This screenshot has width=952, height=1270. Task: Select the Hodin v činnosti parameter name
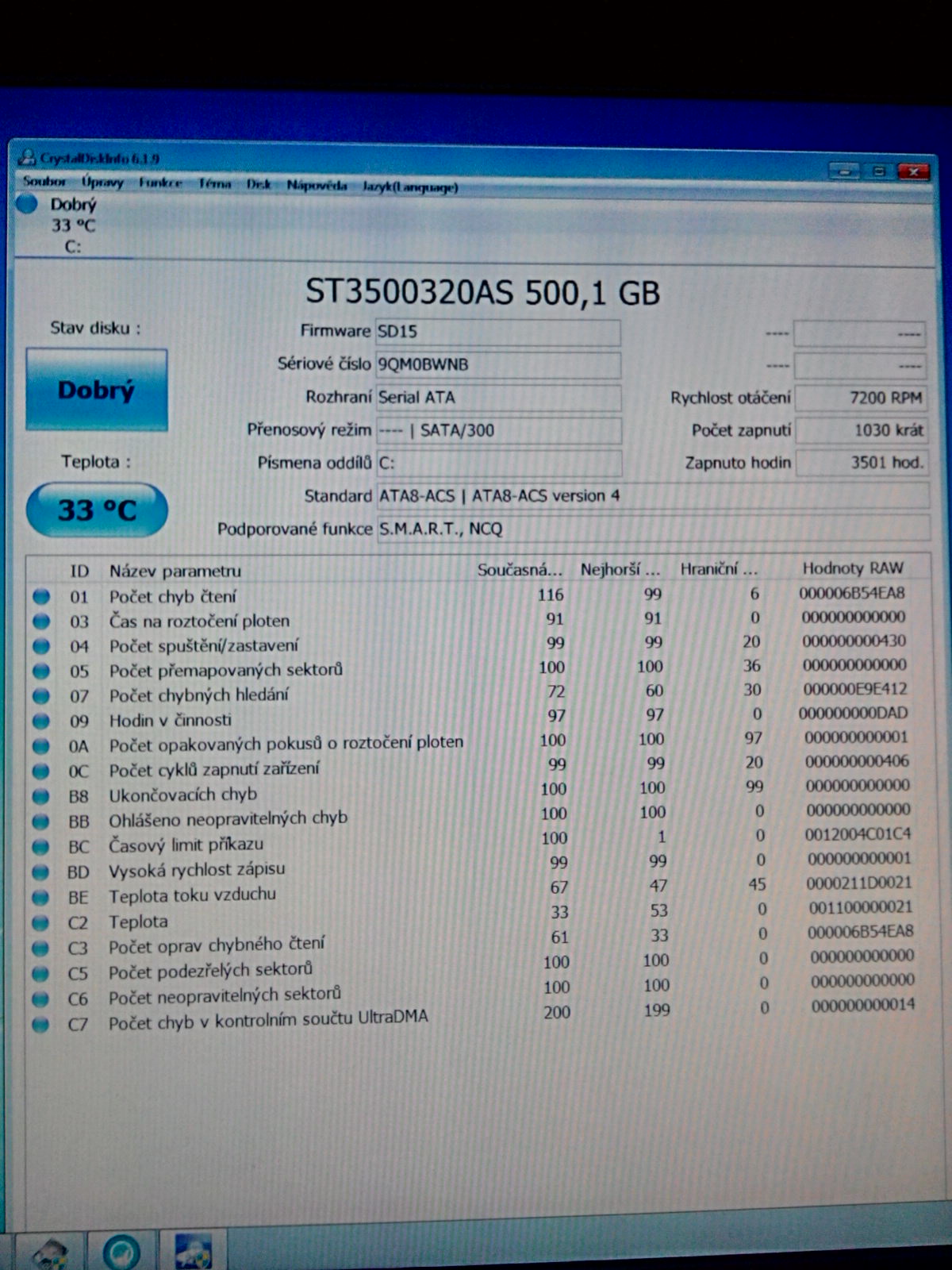171,720
